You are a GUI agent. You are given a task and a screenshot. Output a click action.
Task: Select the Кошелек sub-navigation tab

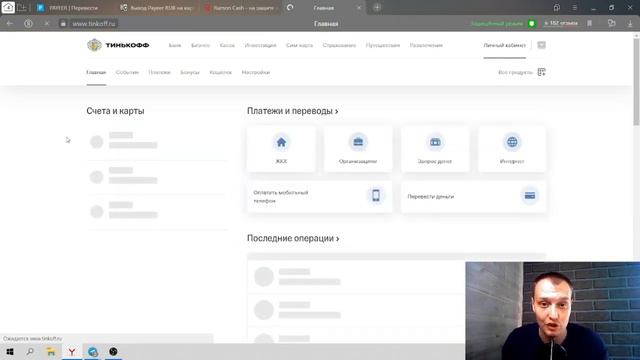220,72
